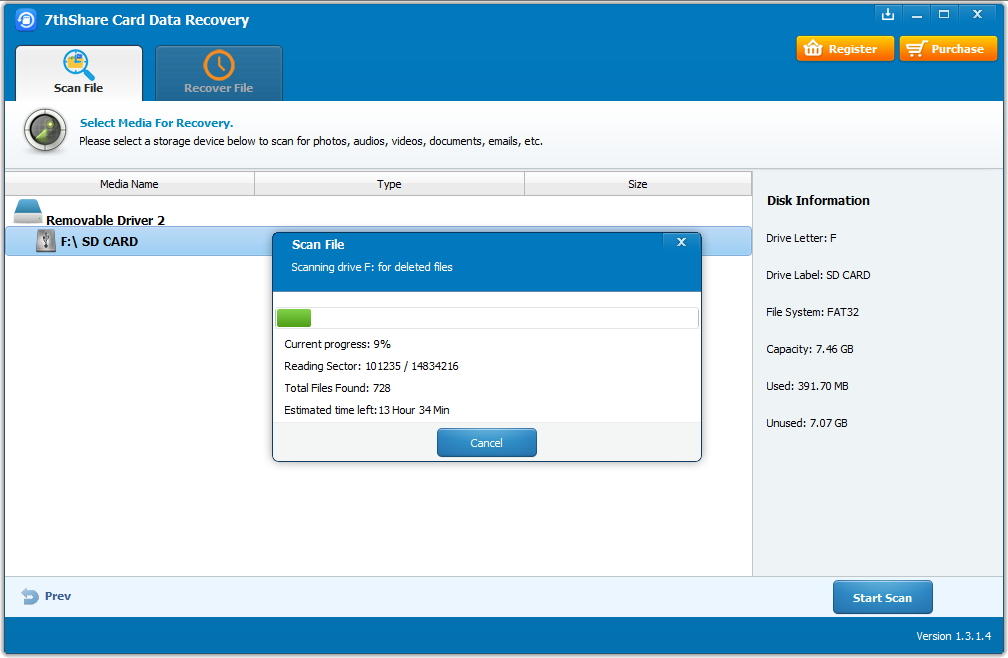Select the Removable Driver 2 entry
The height and width of the screenshot is (658, 1008).
tap(105, 220)
